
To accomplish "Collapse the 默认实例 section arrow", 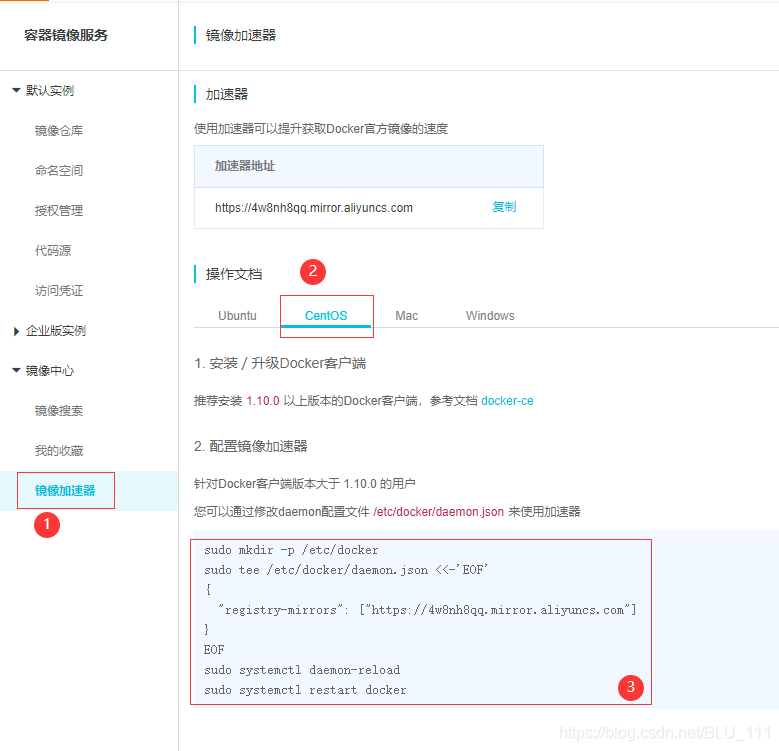I will coord(16,90).
